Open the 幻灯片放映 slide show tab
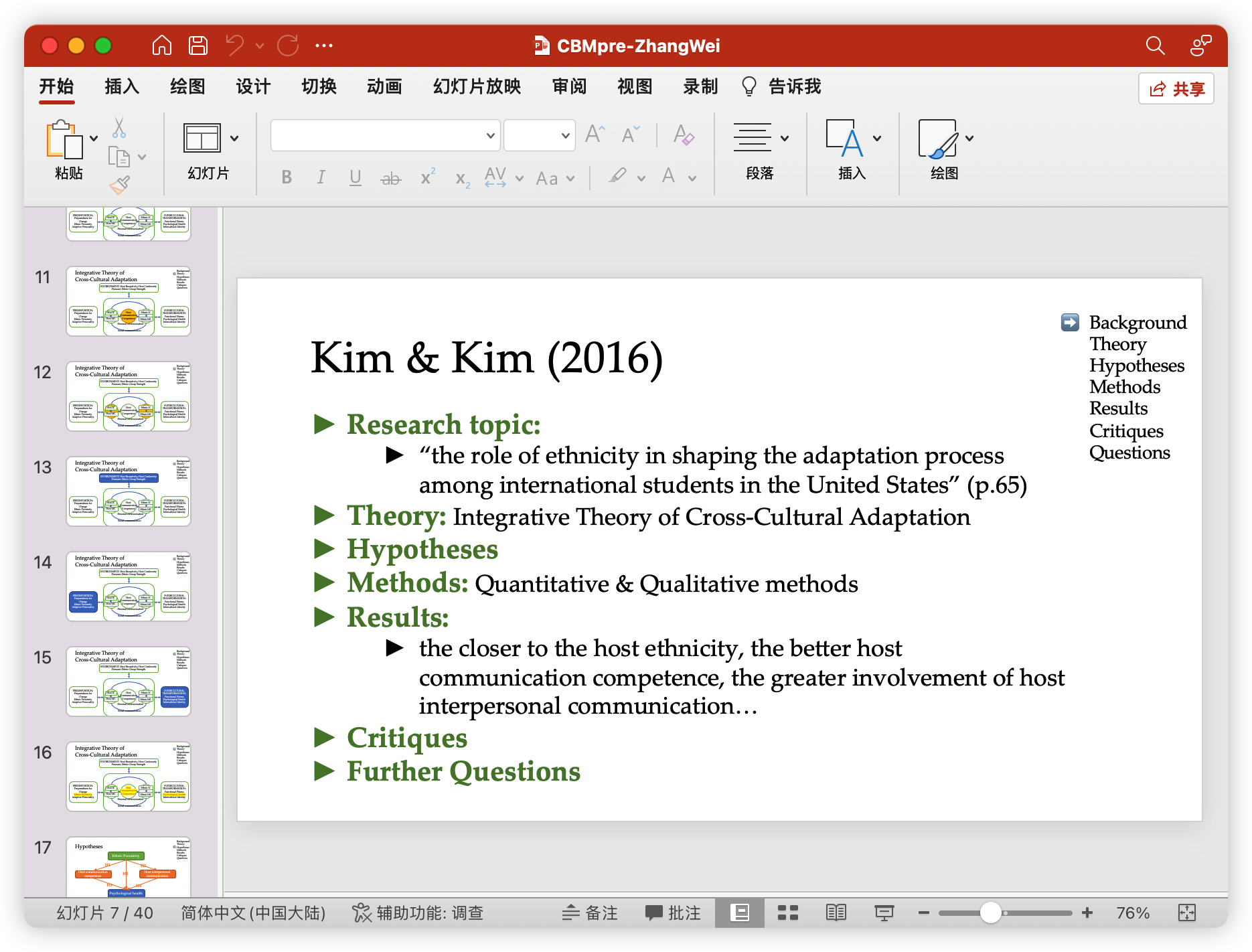Screen dimensions: 1252x952 click(x=477, y=86)
